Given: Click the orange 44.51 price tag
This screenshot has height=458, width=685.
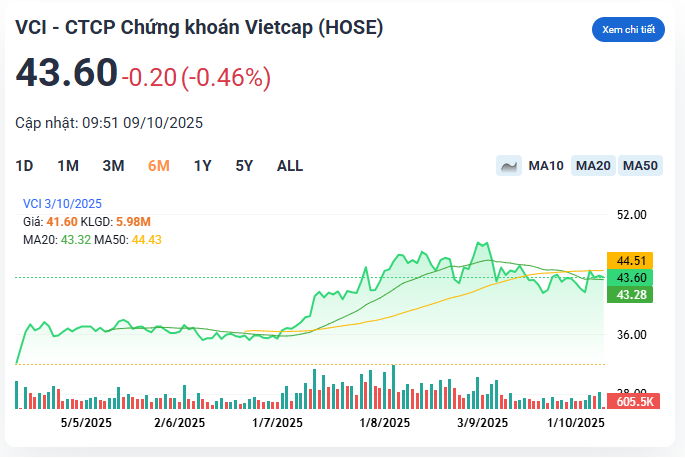Looking at the screenshot, I should (630, 261).
